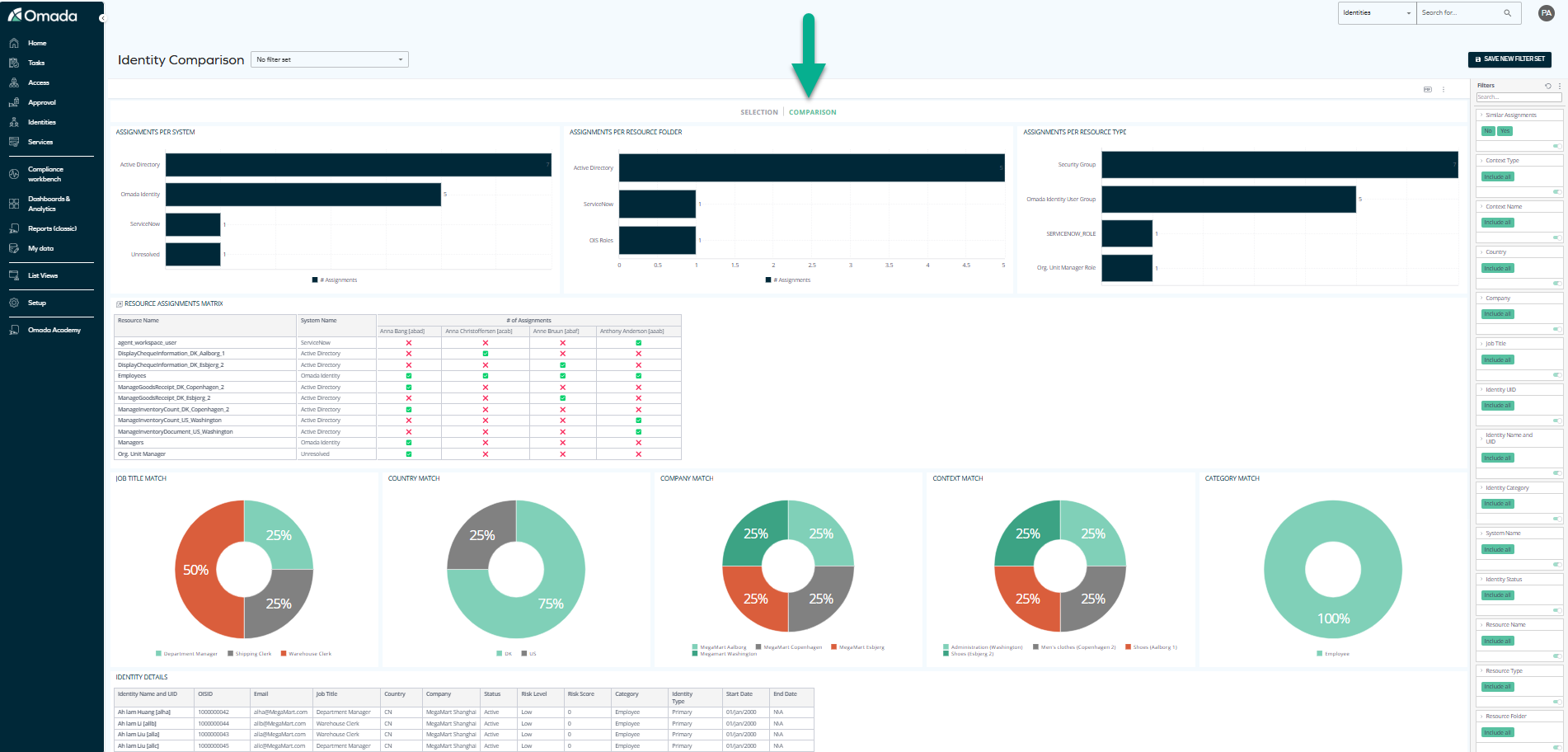Click the Omada logo
1568x752 pixels.
coord(43,16)
